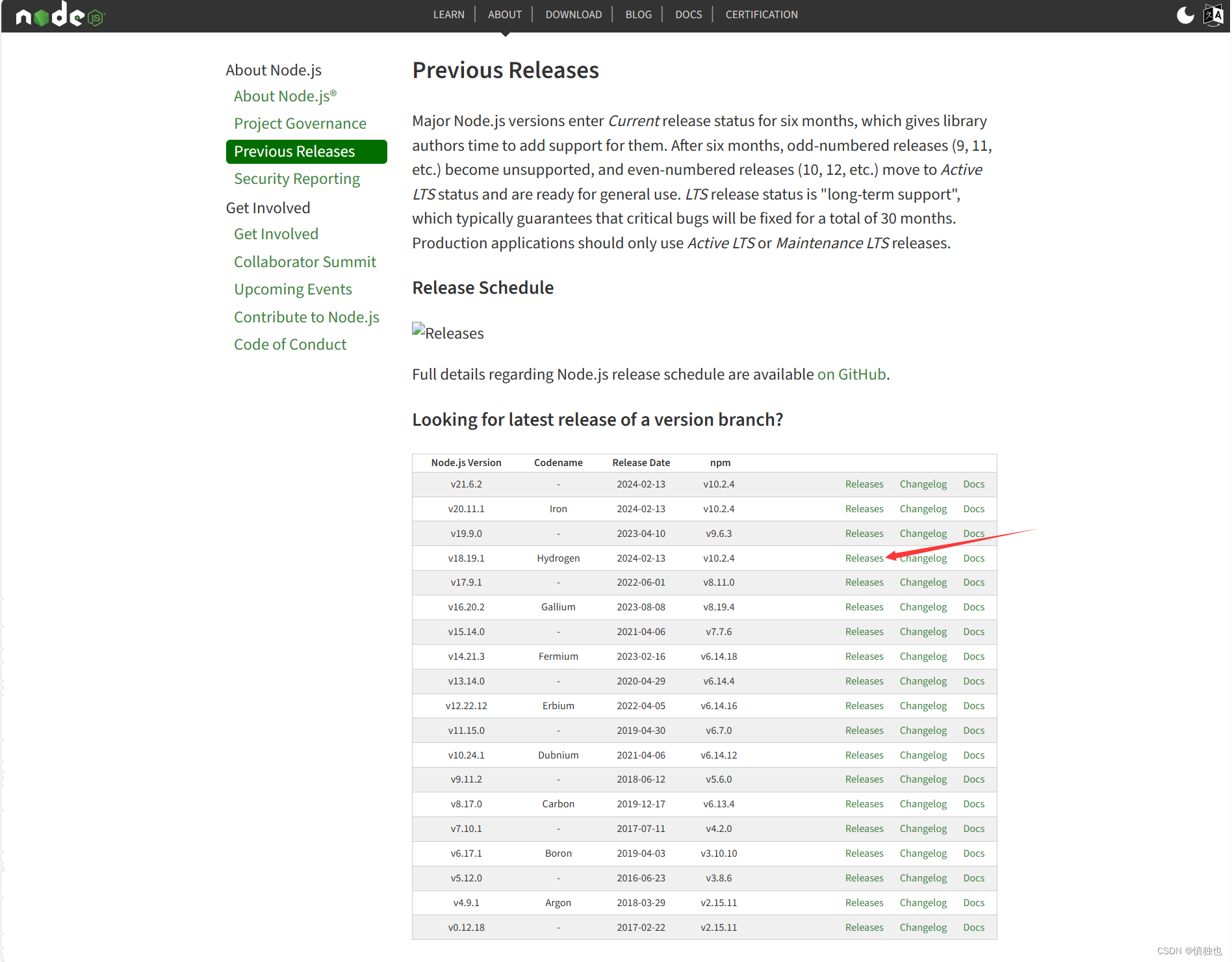Open Changelog for v17.9.1
This screenshot has height=962, width=1232.
(923, 582)
